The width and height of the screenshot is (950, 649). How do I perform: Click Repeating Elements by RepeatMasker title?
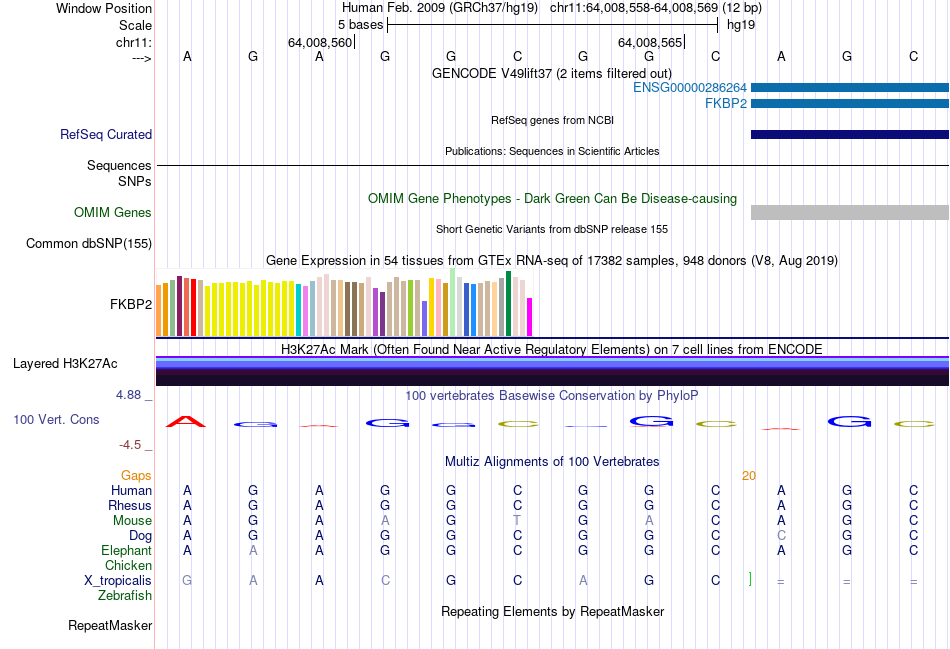pos(552,611)
